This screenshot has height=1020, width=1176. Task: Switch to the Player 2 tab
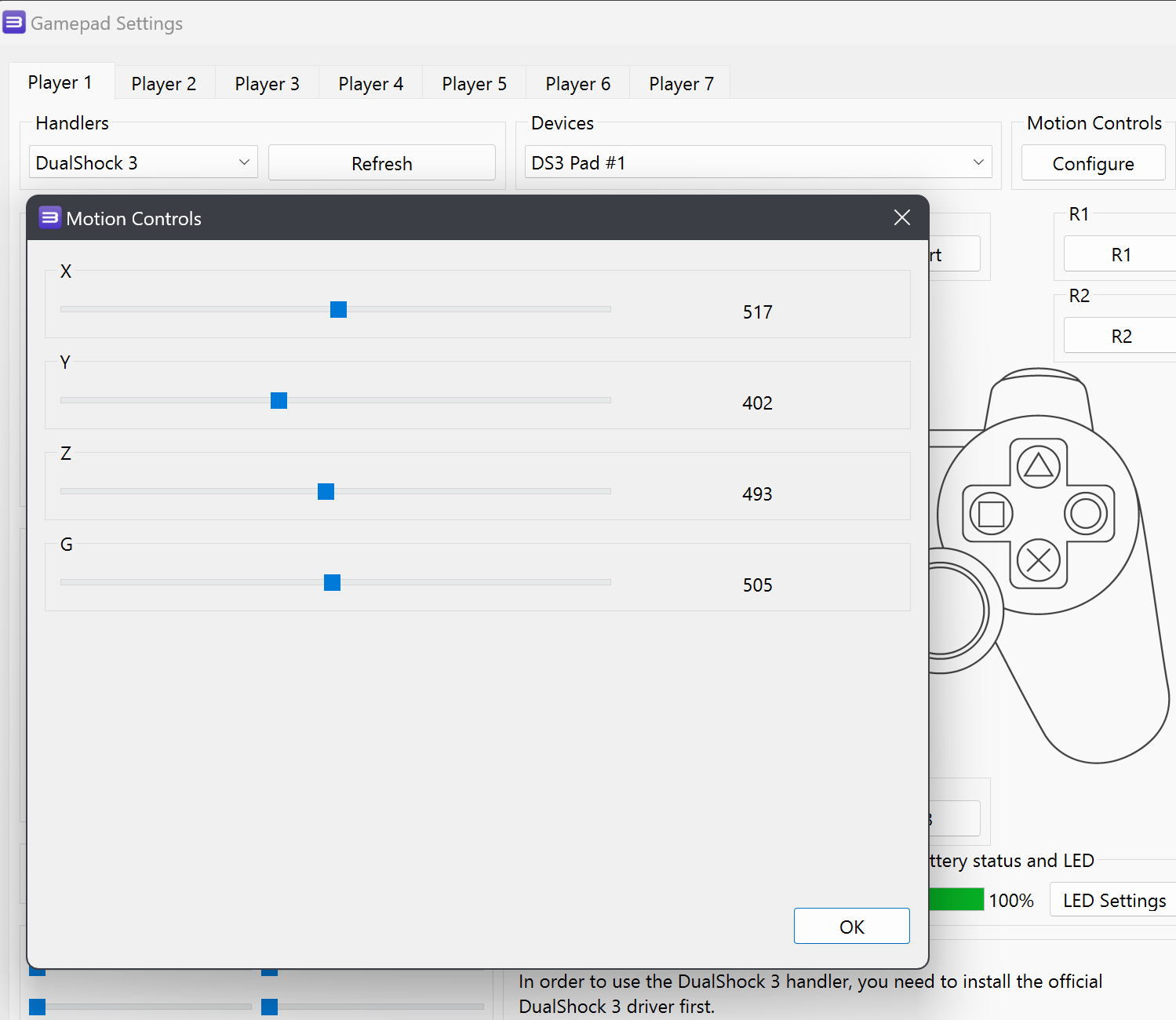point(163,82)
